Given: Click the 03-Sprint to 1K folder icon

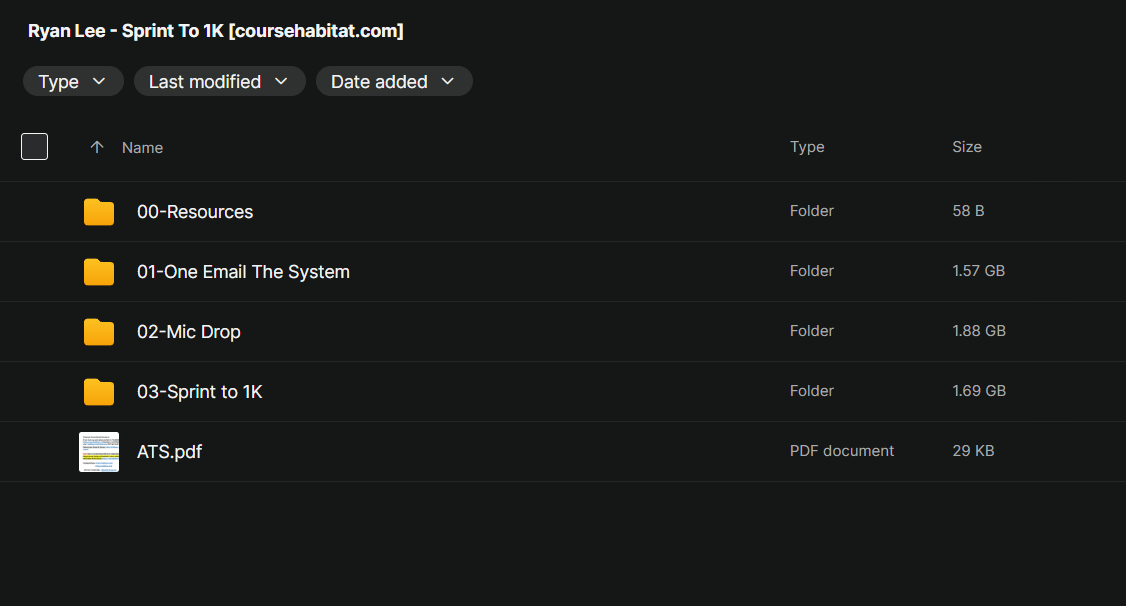Looking at the screenshot, I should tap(99, 392).
